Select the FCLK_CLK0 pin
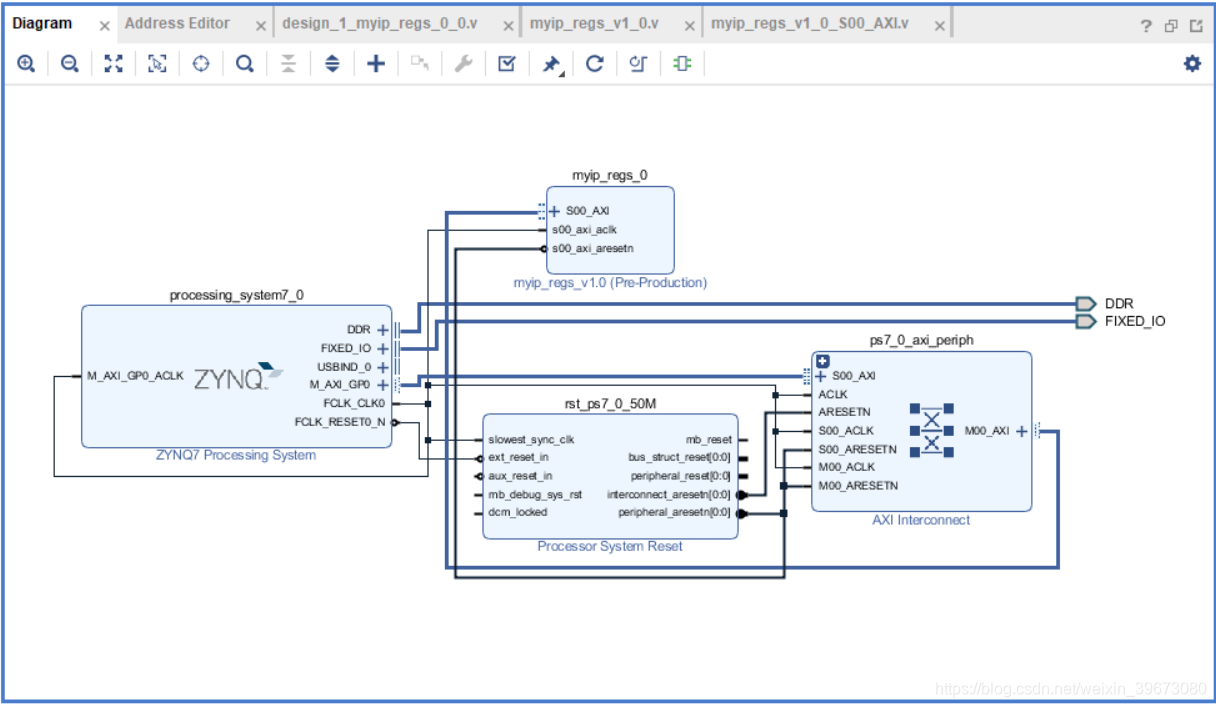The width and height of the screenshot is (1216, 707). (x=354, y=403)
